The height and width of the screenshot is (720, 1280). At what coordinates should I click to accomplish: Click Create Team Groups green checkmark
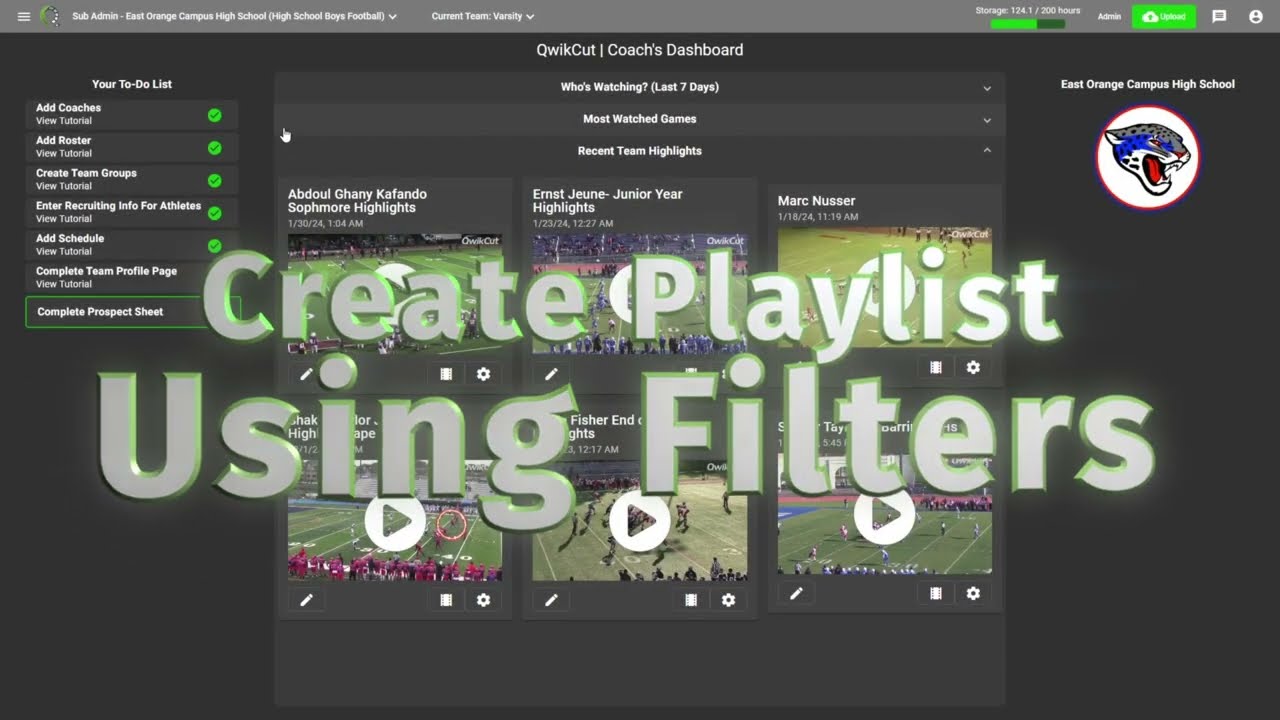[x=214, y=181]
